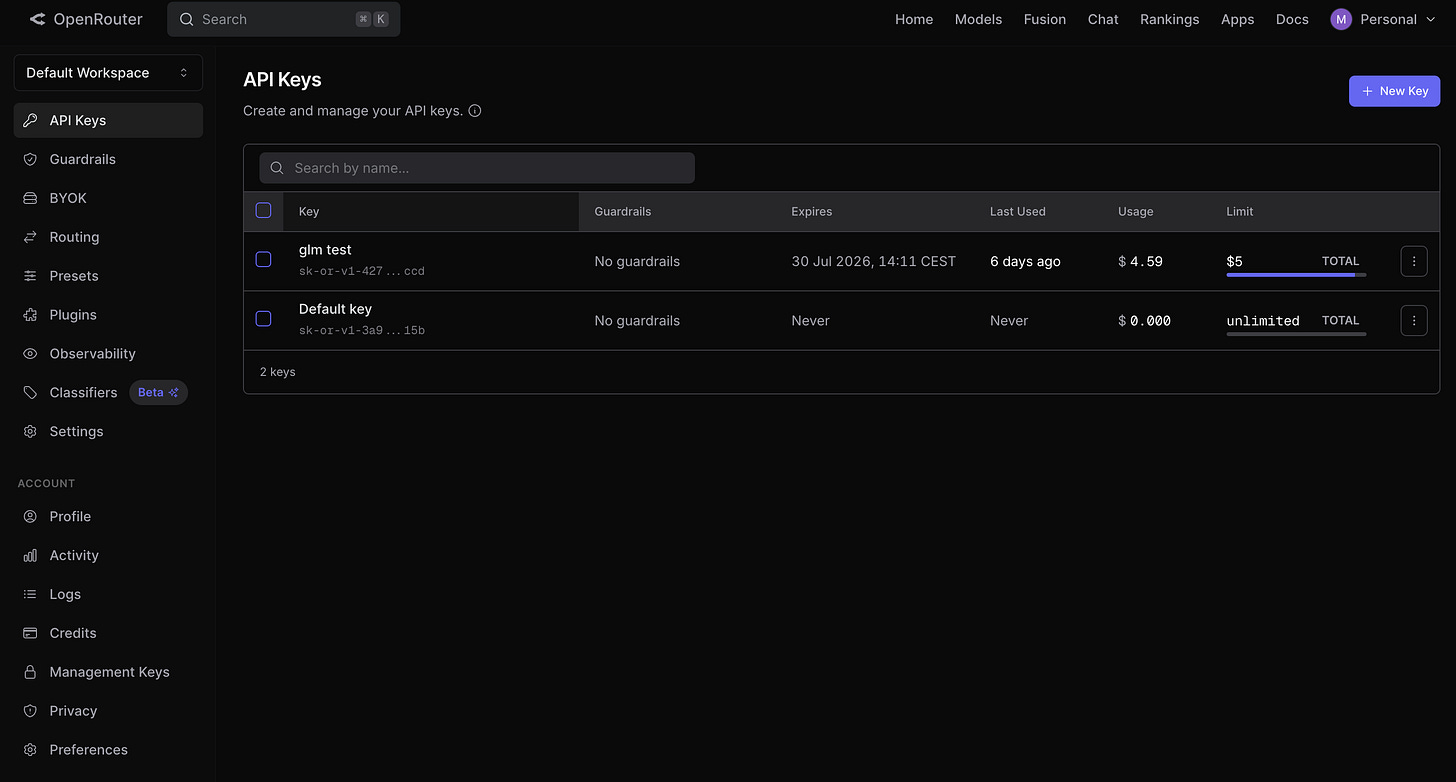Click the top Search box field
The image size is (1456, 782).
point(284,19)
